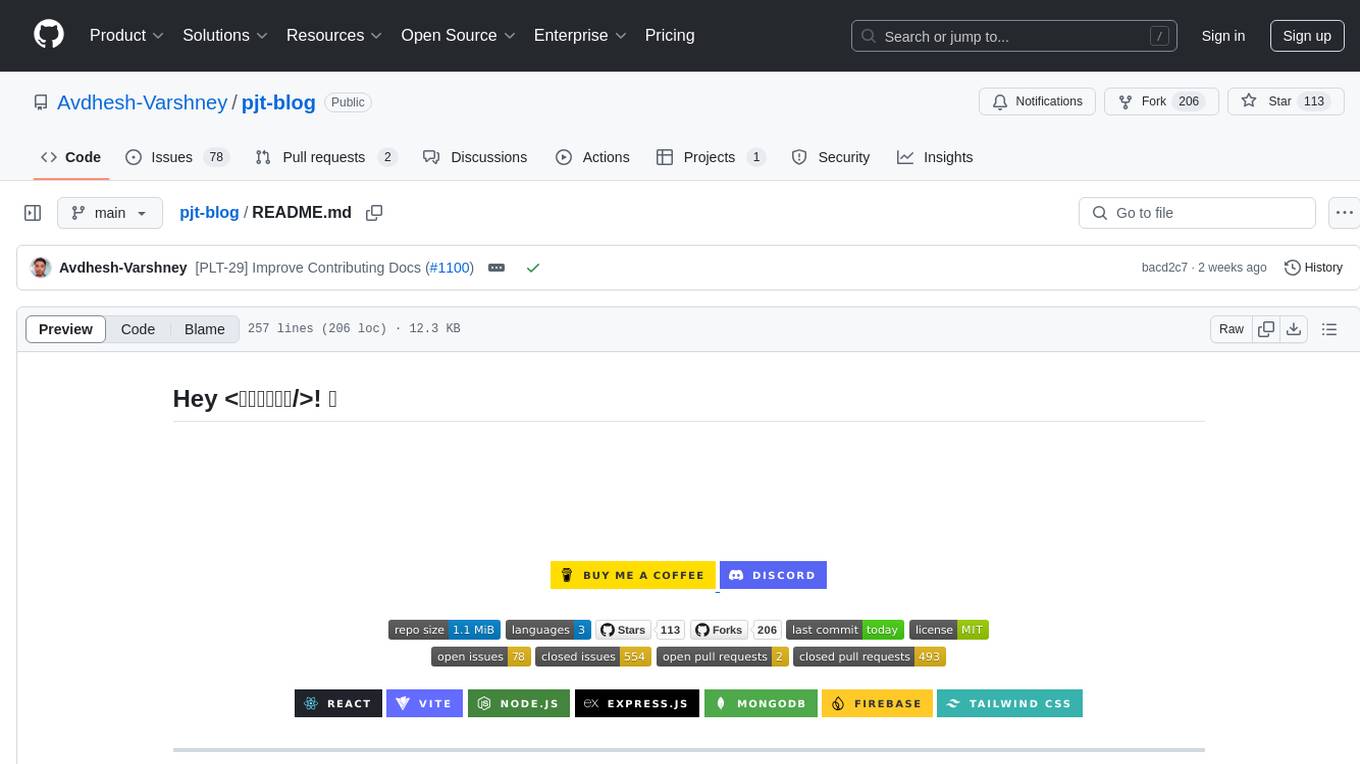Click the closed pull requests 493 badge
This screenshot has width=1360, height=764.
coord(869,657)
